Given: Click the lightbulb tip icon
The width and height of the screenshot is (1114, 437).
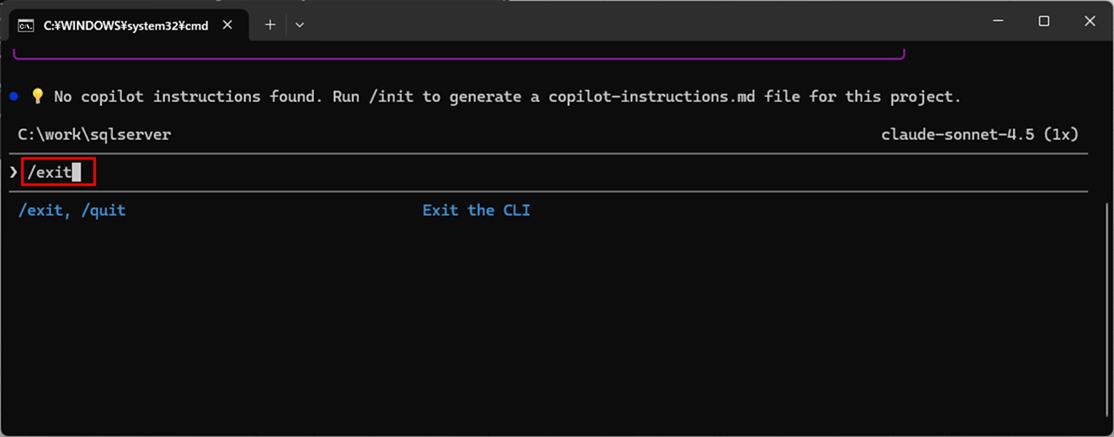Looking at the screenshot, I should pos(38,97).
